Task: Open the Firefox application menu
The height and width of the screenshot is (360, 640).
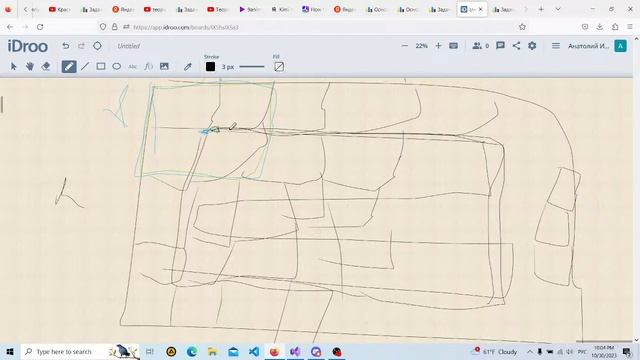Action: click(630, 27)
